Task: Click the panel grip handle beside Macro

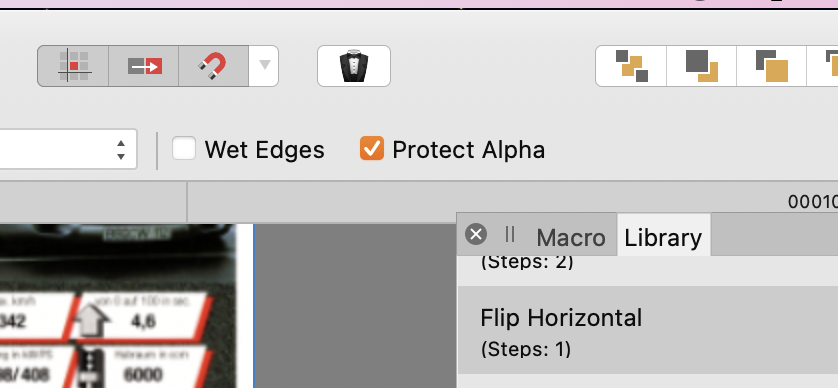Action: click(x=510, y=234)
